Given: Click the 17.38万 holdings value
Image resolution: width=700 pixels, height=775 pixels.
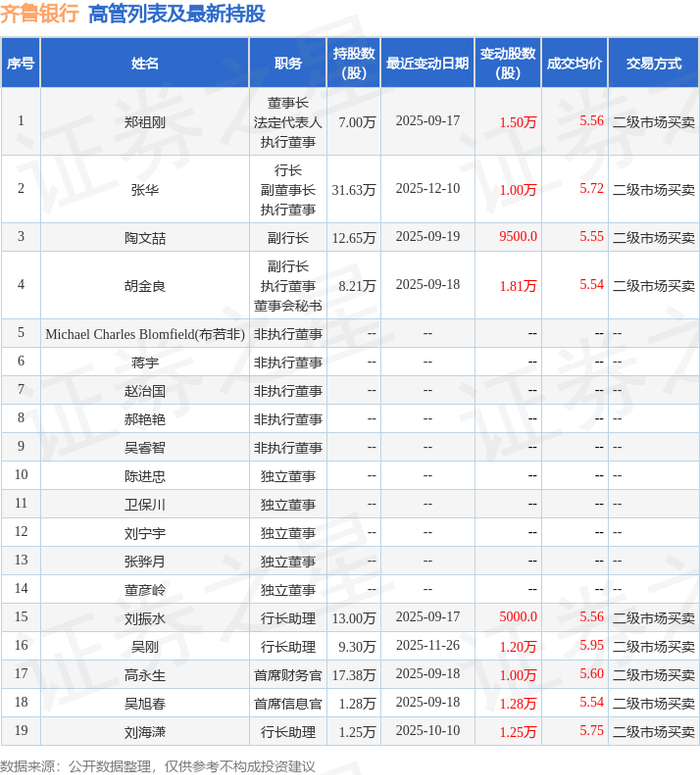Looking at the screenshot, I should (x=353, y=675).
